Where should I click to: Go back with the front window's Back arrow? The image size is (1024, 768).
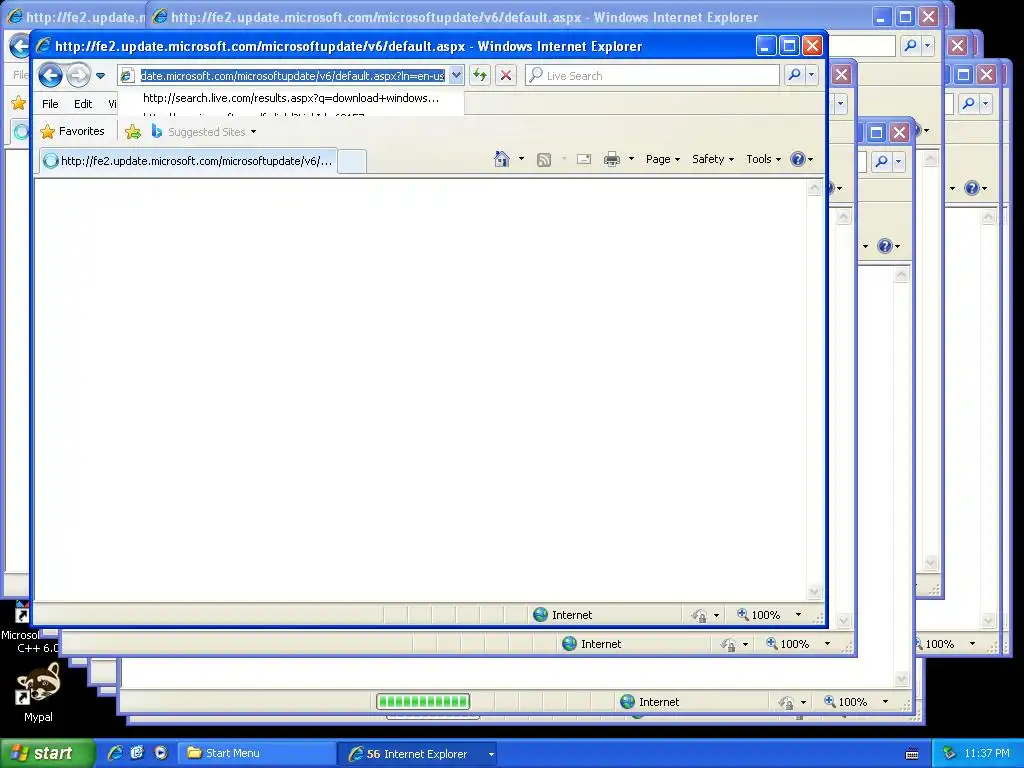[x=50, y=76]
